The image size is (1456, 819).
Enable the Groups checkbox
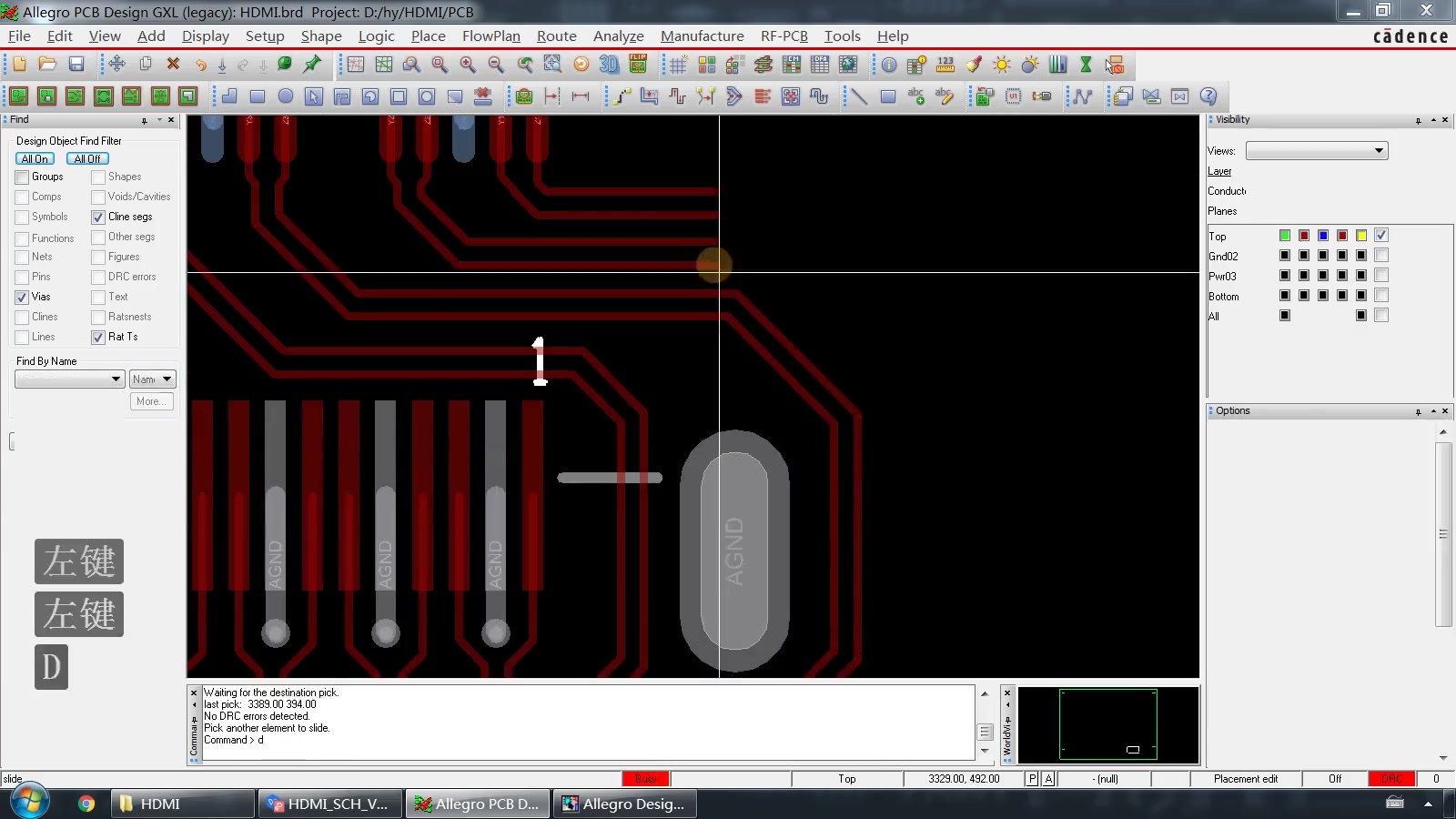click(22, 177)
